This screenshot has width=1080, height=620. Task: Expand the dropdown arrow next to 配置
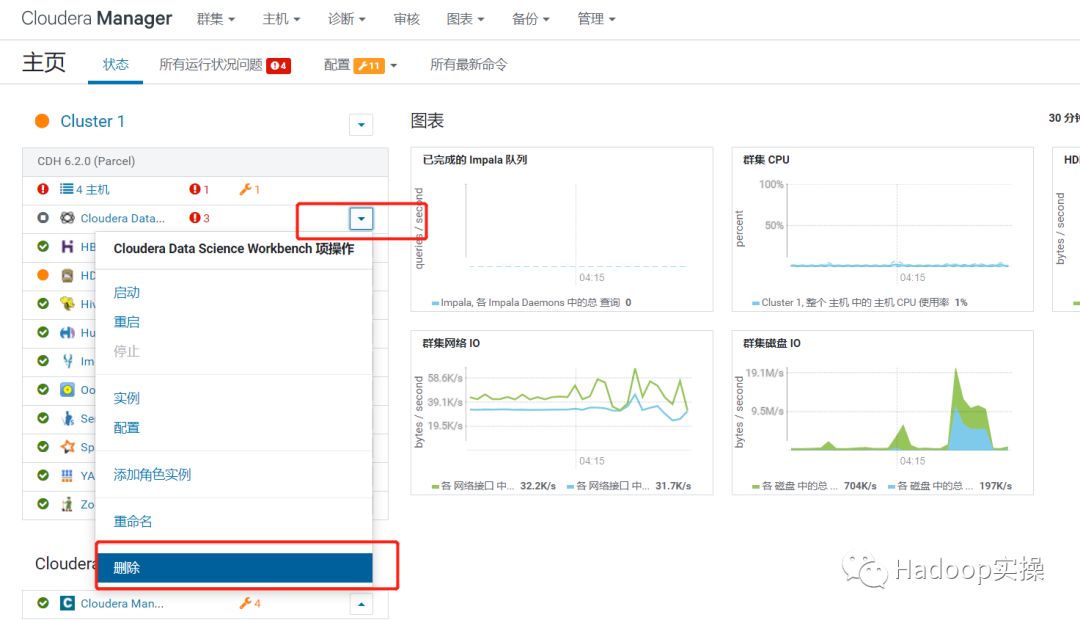(x=394, y=65)
